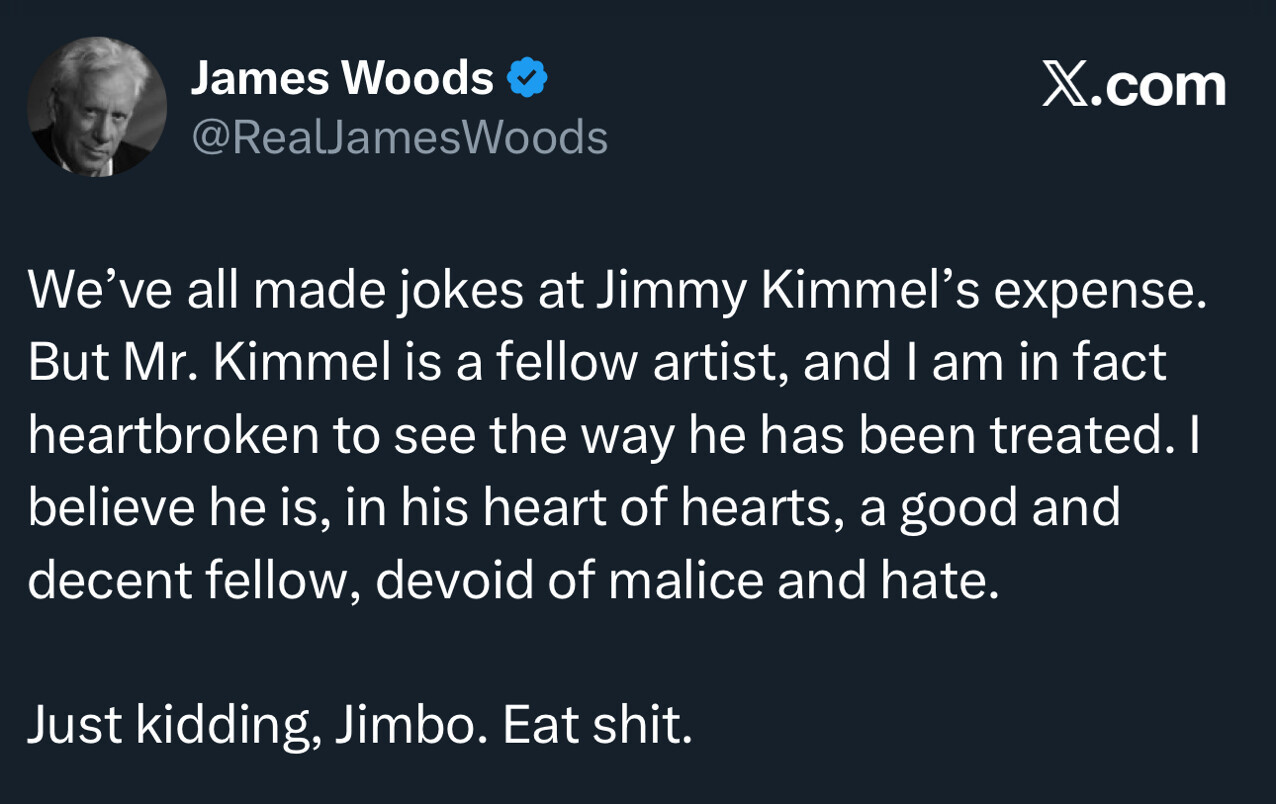This screenshot has height=804, width=1276.
Task: Click the X logo in the X.com watermark
Action: (1065, 84)
